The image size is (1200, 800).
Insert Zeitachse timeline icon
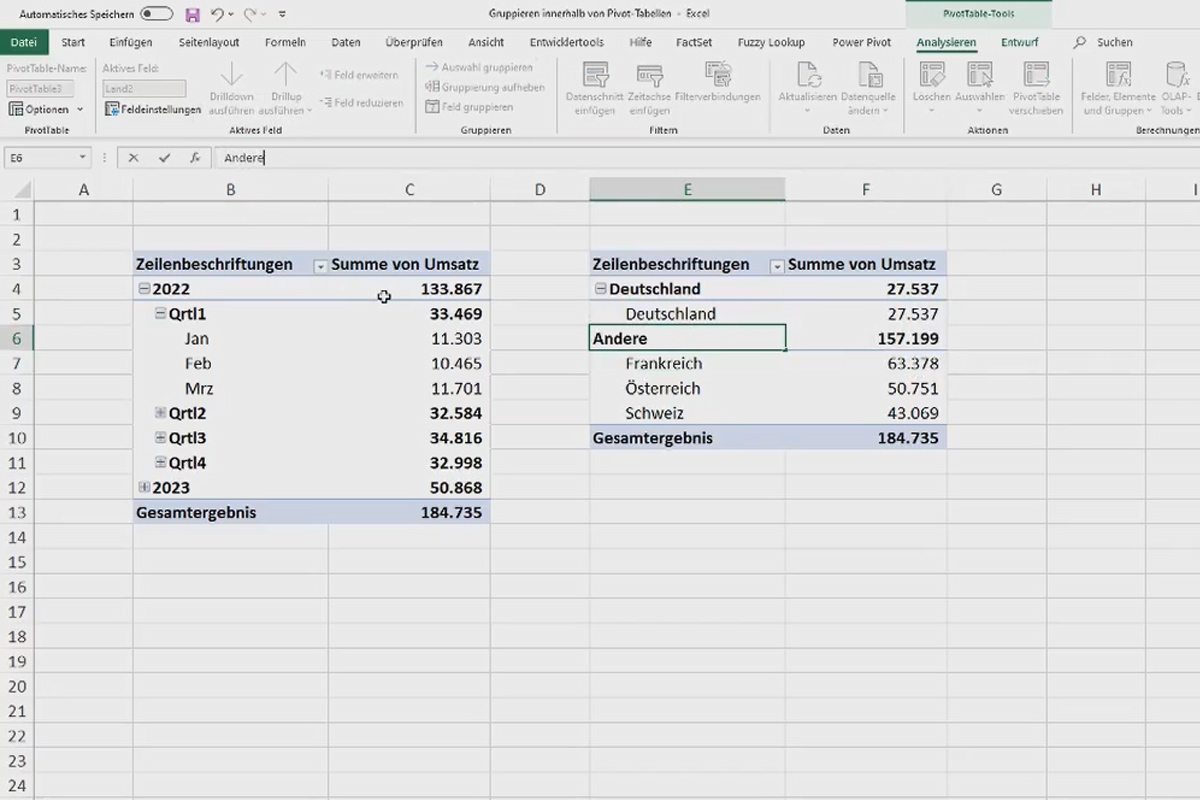pyautogui.click(x=650, y=75)
